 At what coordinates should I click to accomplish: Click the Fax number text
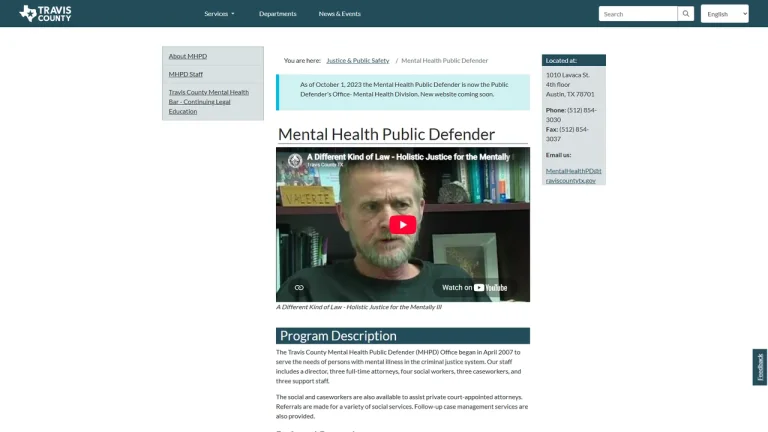pyautogui.click(x=567, y=134)
